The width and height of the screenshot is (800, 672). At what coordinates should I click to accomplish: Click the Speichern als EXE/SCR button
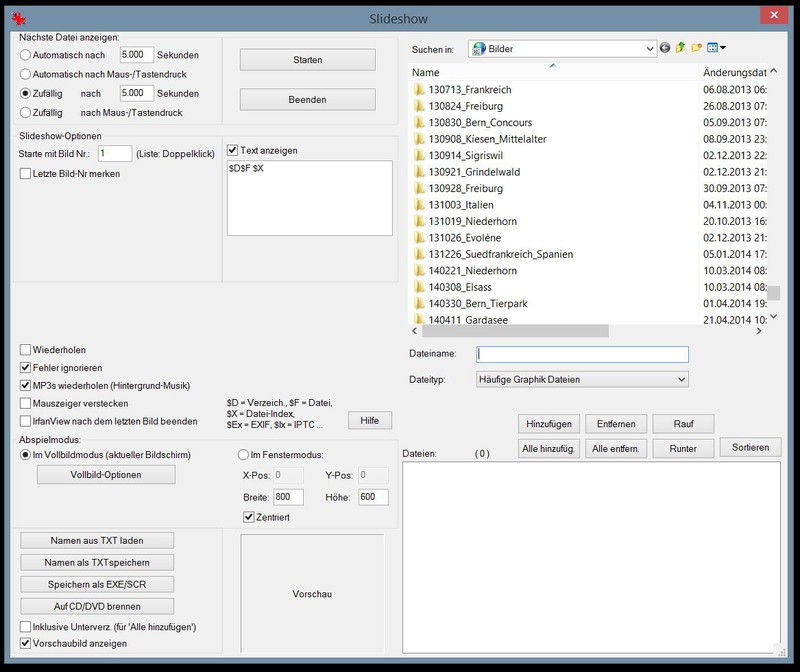click(97, 584)
